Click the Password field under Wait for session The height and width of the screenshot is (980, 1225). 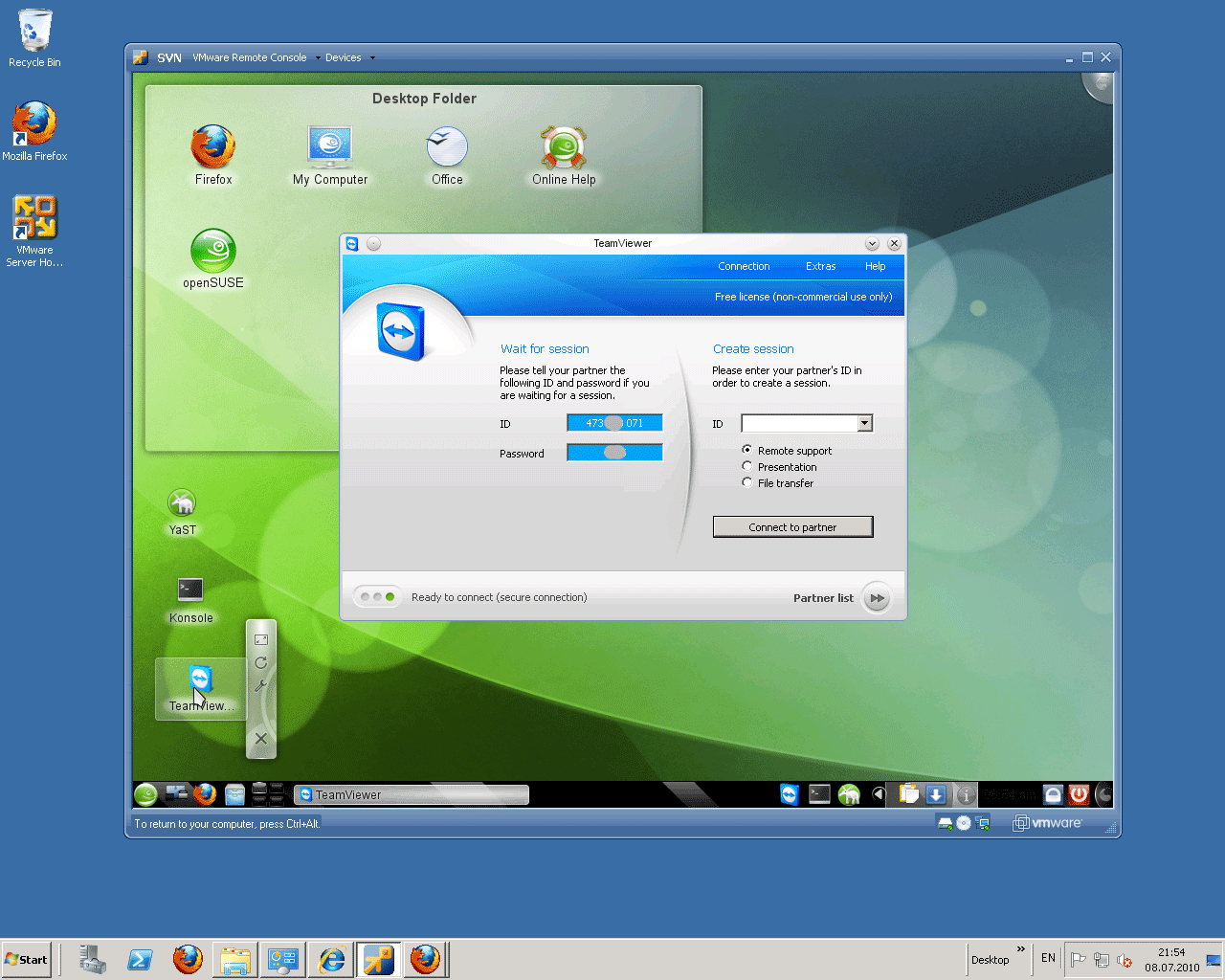click(x=614, y=453)
